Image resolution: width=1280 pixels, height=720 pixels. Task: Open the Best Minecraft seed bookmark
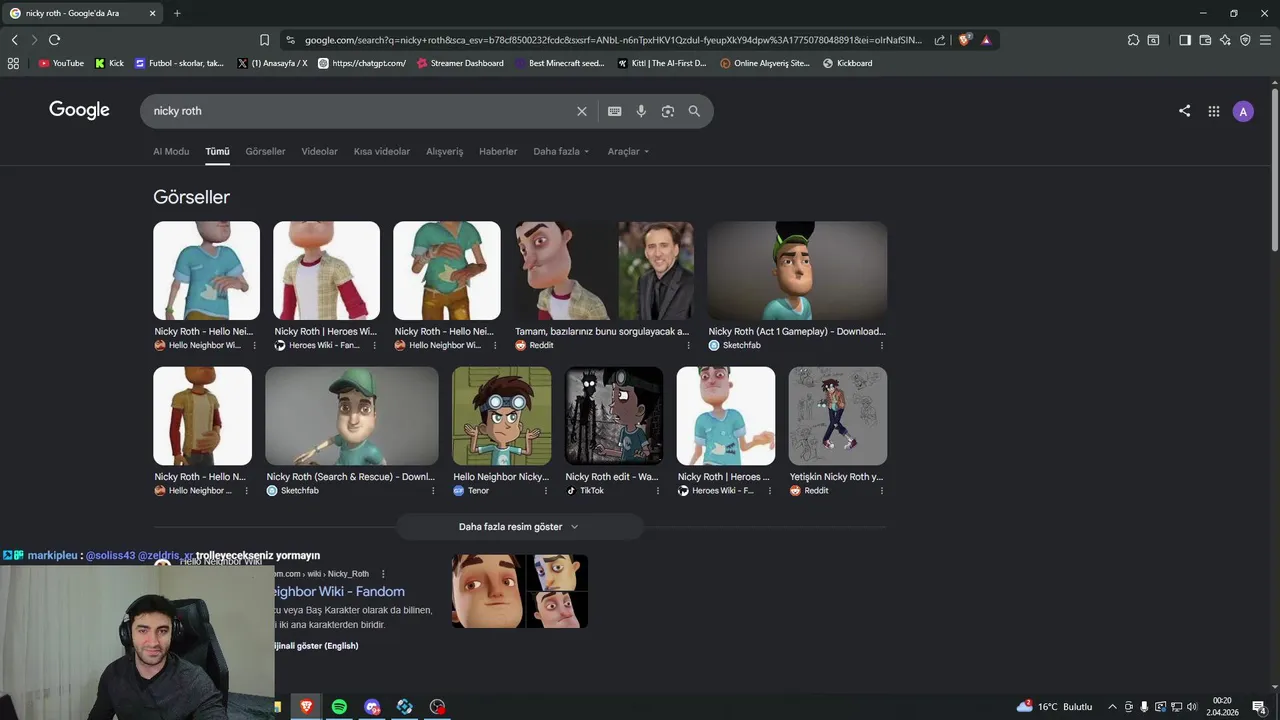coord(560,63)
